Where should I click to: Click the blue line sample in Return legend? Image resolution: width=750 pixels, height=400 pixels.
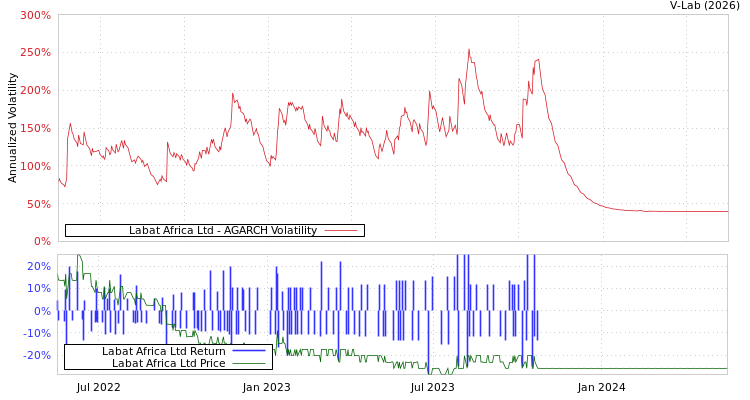tap(248, 352)
